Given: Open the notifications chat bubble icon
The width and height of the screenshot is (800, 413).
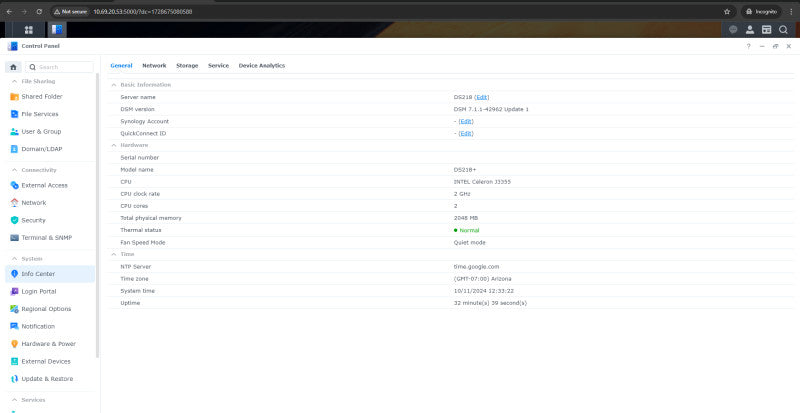Looking at the screenshot, I should [733, 30].
